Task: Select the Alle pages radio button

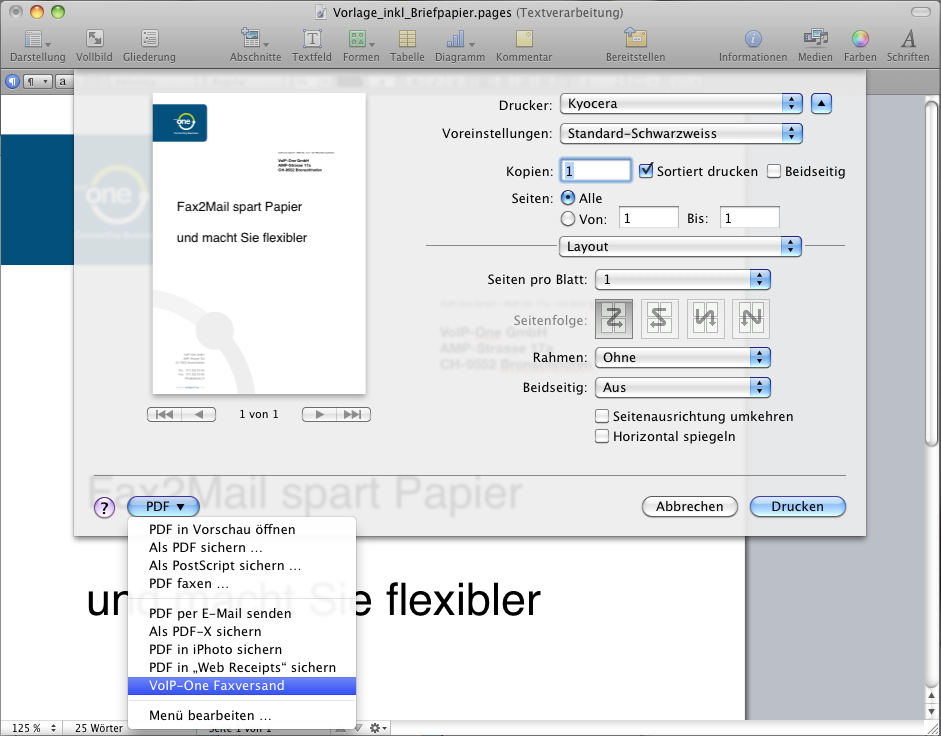Action: 567,198
